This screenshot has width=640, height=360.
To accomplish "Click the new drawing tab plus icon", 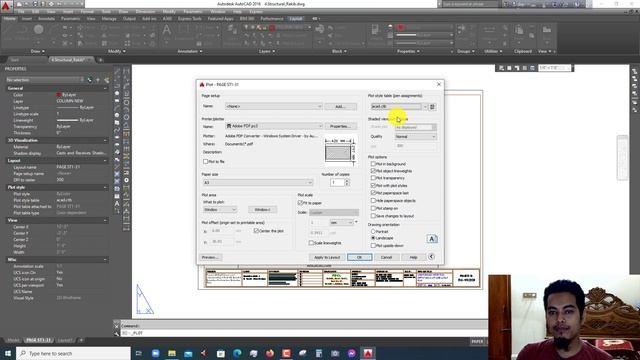I will pyautogui.click(x=100, y=60).
